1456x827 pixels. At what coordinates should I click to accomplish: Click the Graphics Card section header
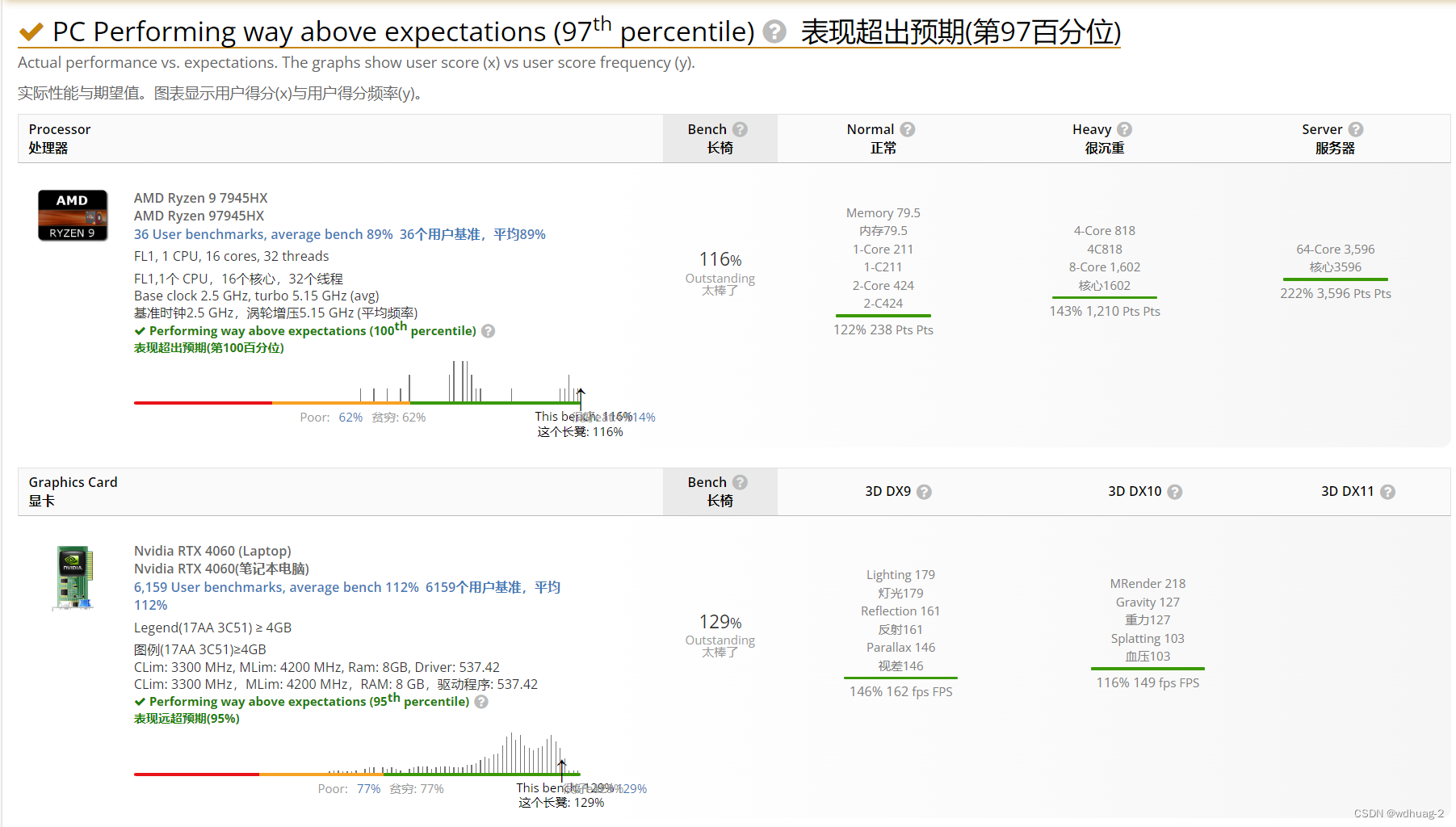tap(73, 482)
